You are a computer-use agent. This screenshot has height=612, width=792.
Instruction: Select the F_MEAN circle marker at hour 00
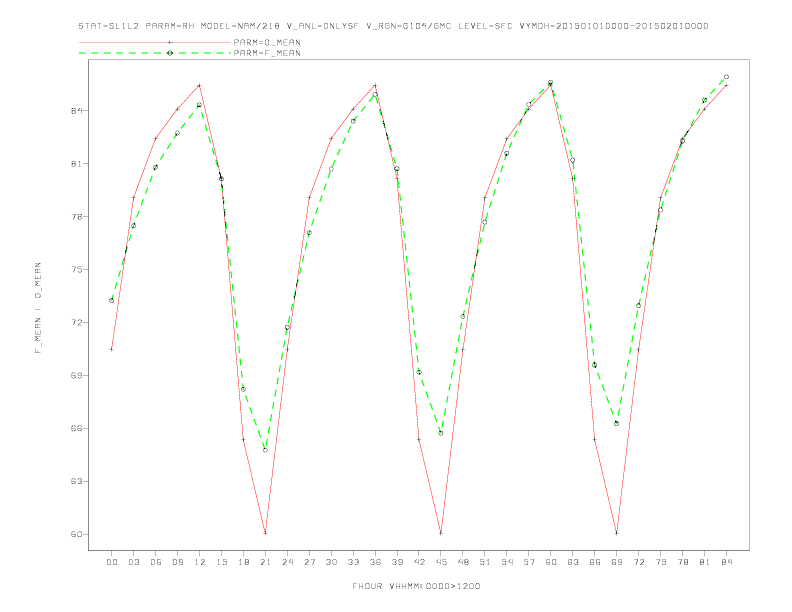pos(112,300)
